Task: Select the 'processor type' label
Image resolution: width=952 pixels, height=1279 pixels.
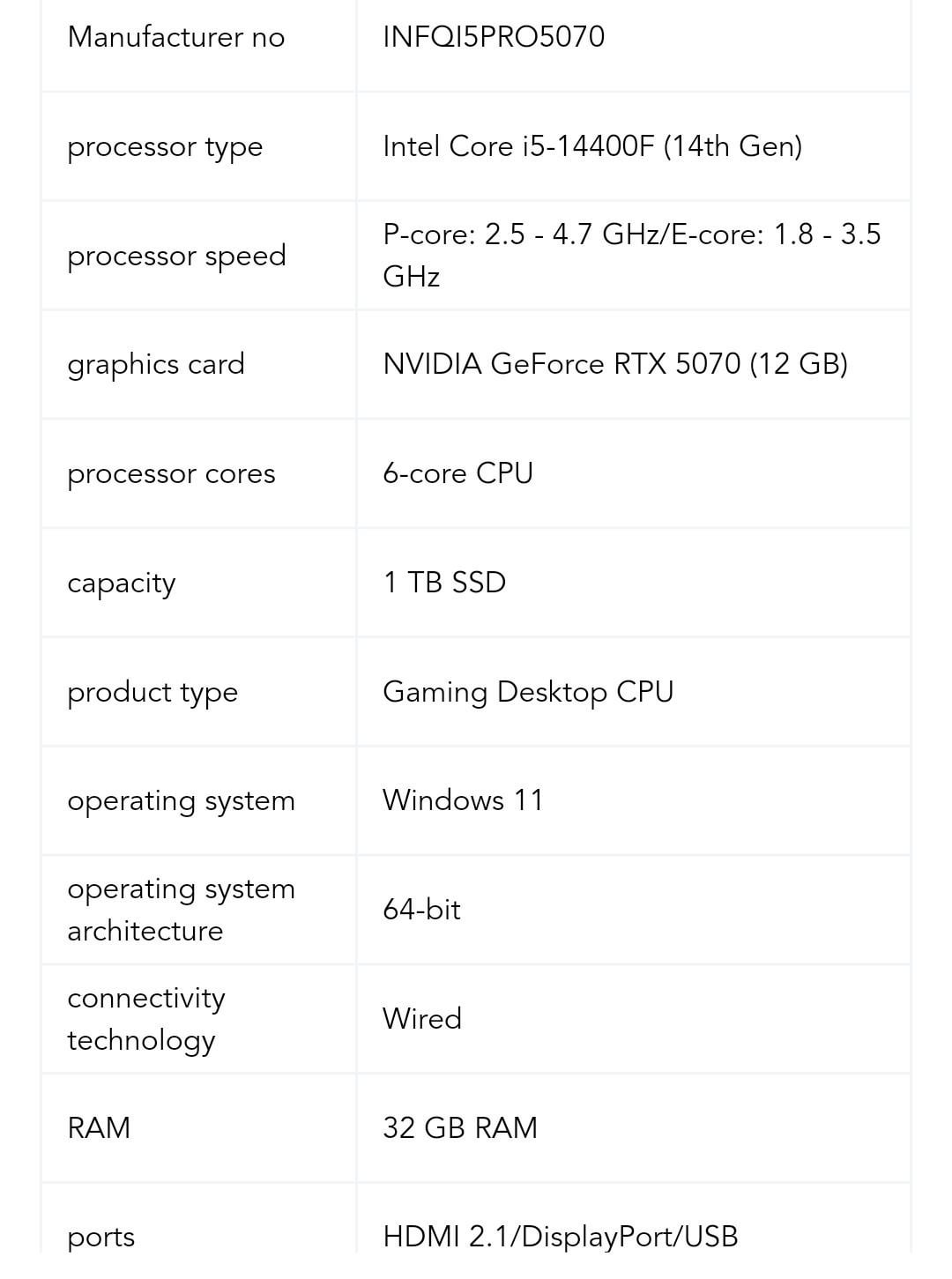Action: click(165, 147)
